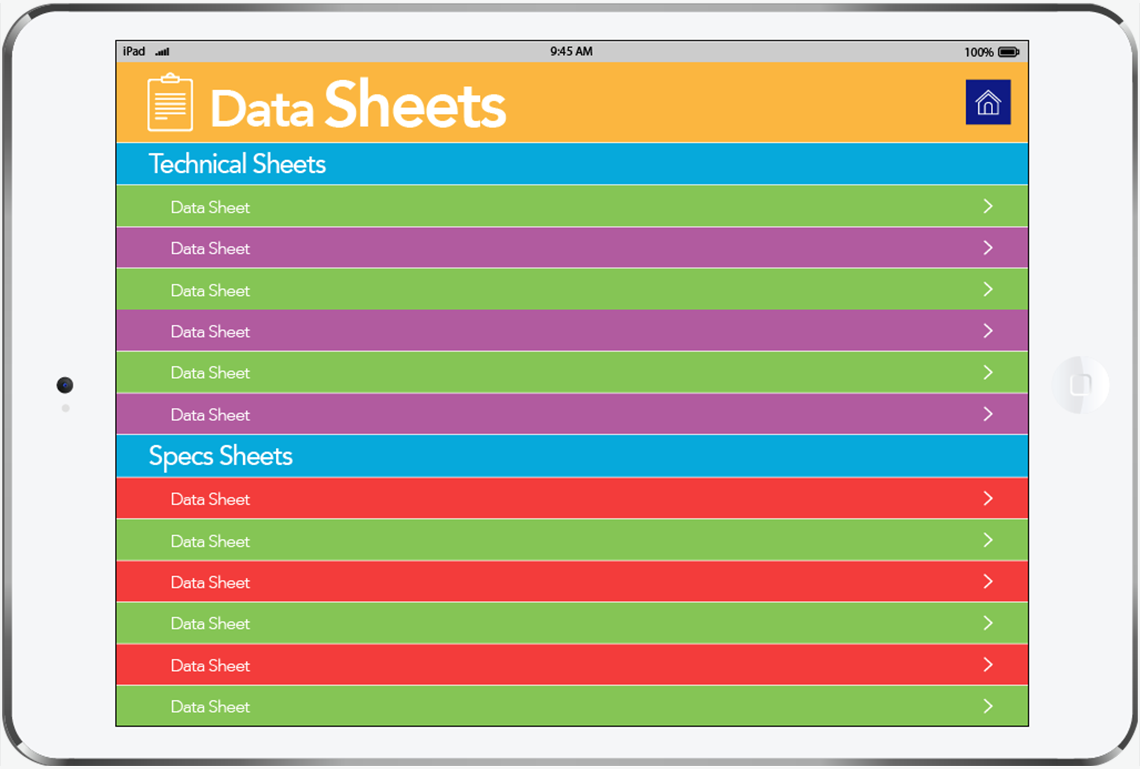
Task: Click the "Data Sheet" label in the first Specs Sheets row
Action: [x=210, y=499]
